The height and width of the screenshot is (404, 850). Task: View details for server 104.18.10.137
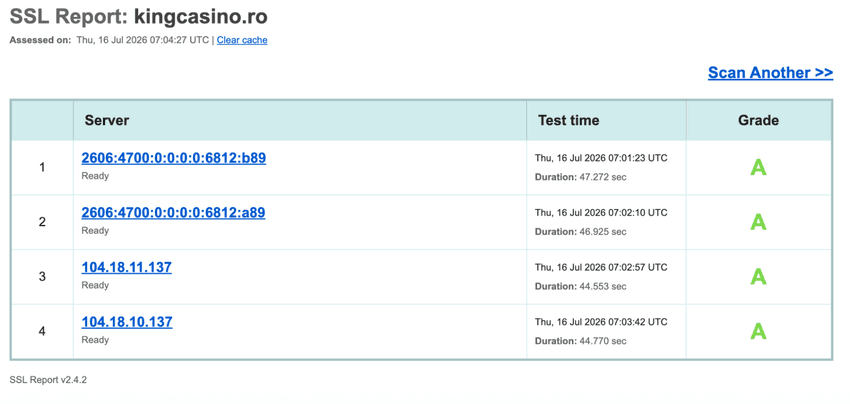[x=127, y=322]
